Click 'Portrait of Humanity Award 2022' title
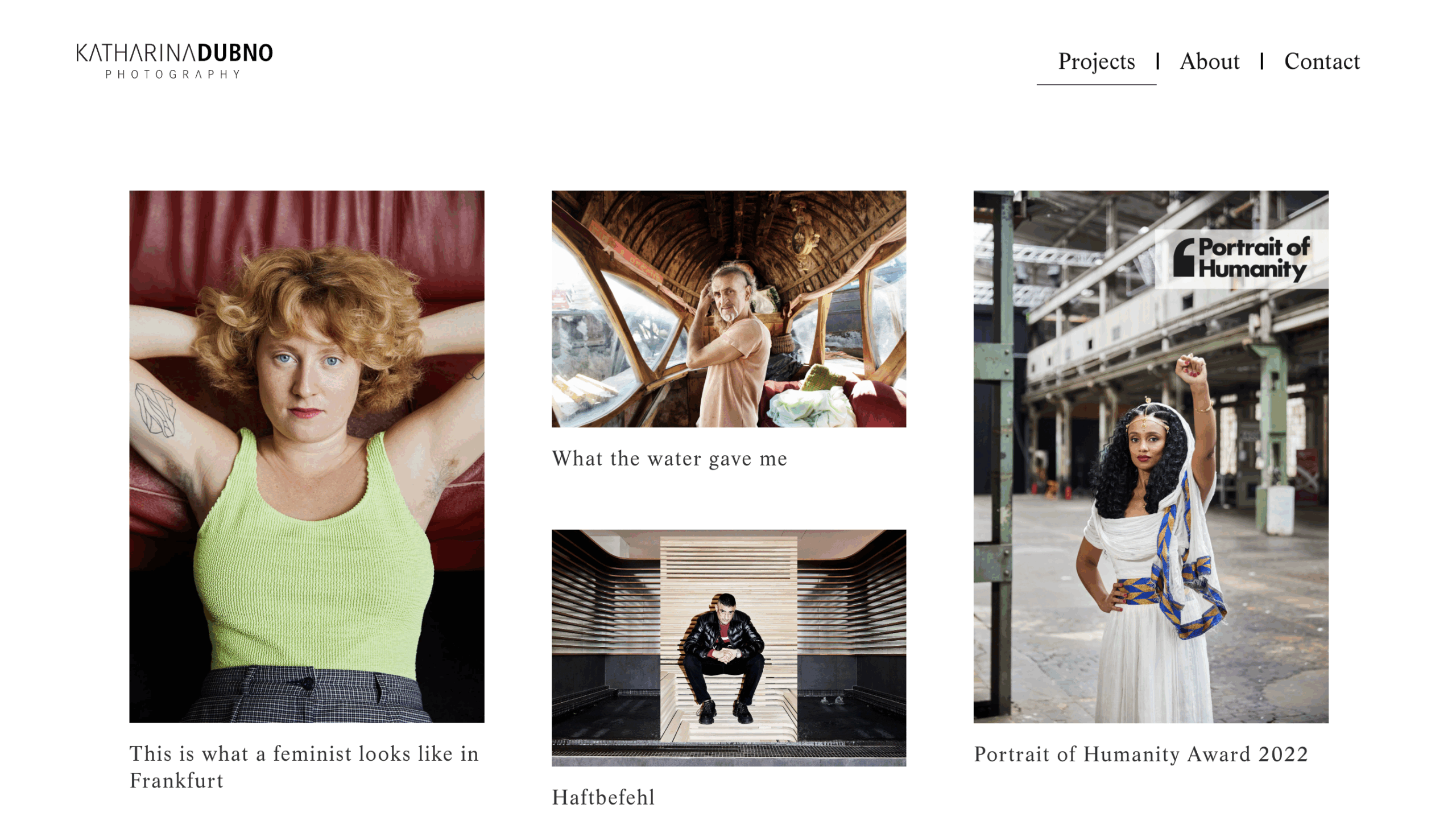The width and height of the screenshot is (1456, 816). coord(1141,754)
